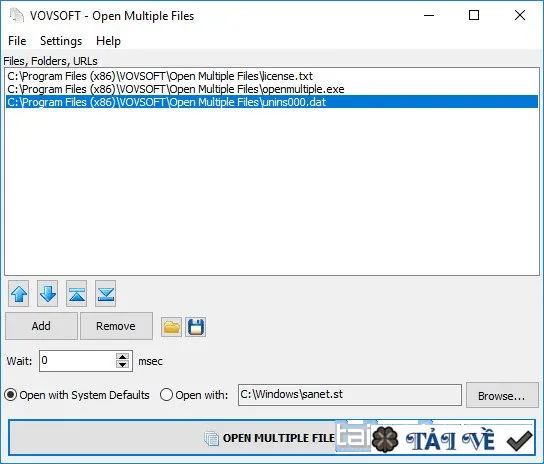The width and height of the screenshot is (544, 464).
Task: Click the Add button
Action: 41,326
